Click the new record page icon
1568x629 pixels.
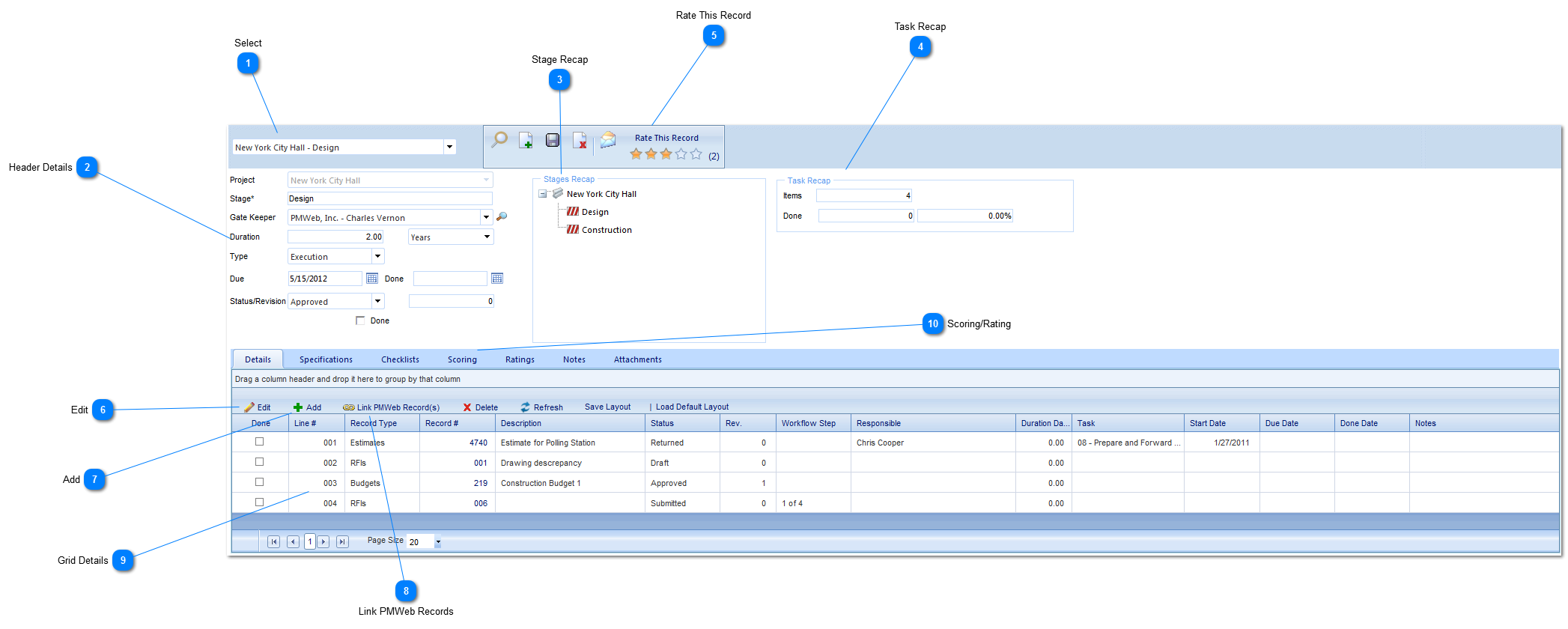[526, 140]
